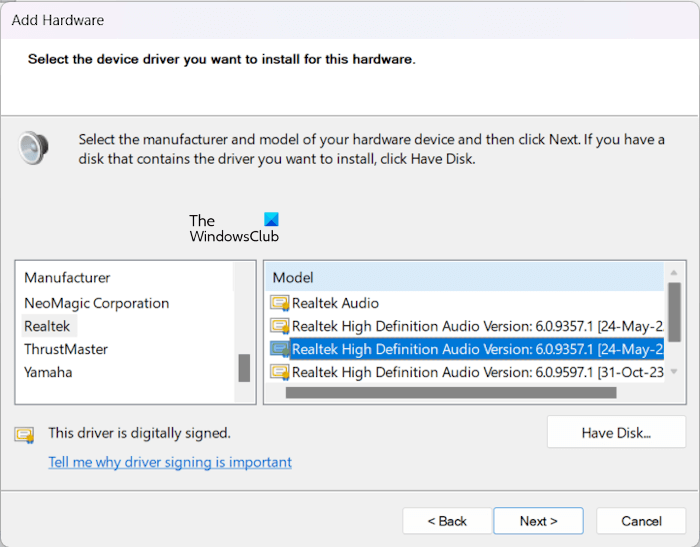The width and height of the screenshot is (700, 547).
Task: Click the certificate icon of the highlighted driver row
Action: pos(280,349)
